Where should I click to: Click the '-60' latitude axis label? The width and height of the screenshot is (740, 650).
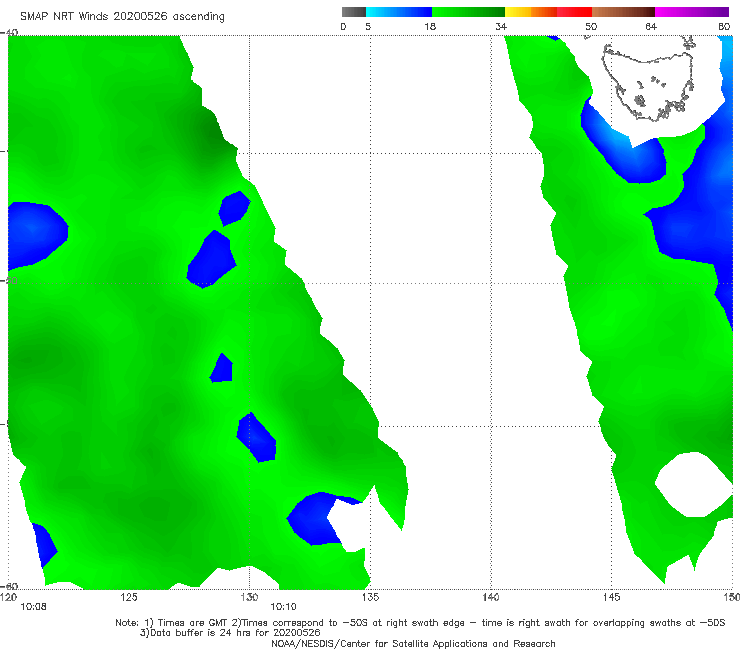click(9, 586)
